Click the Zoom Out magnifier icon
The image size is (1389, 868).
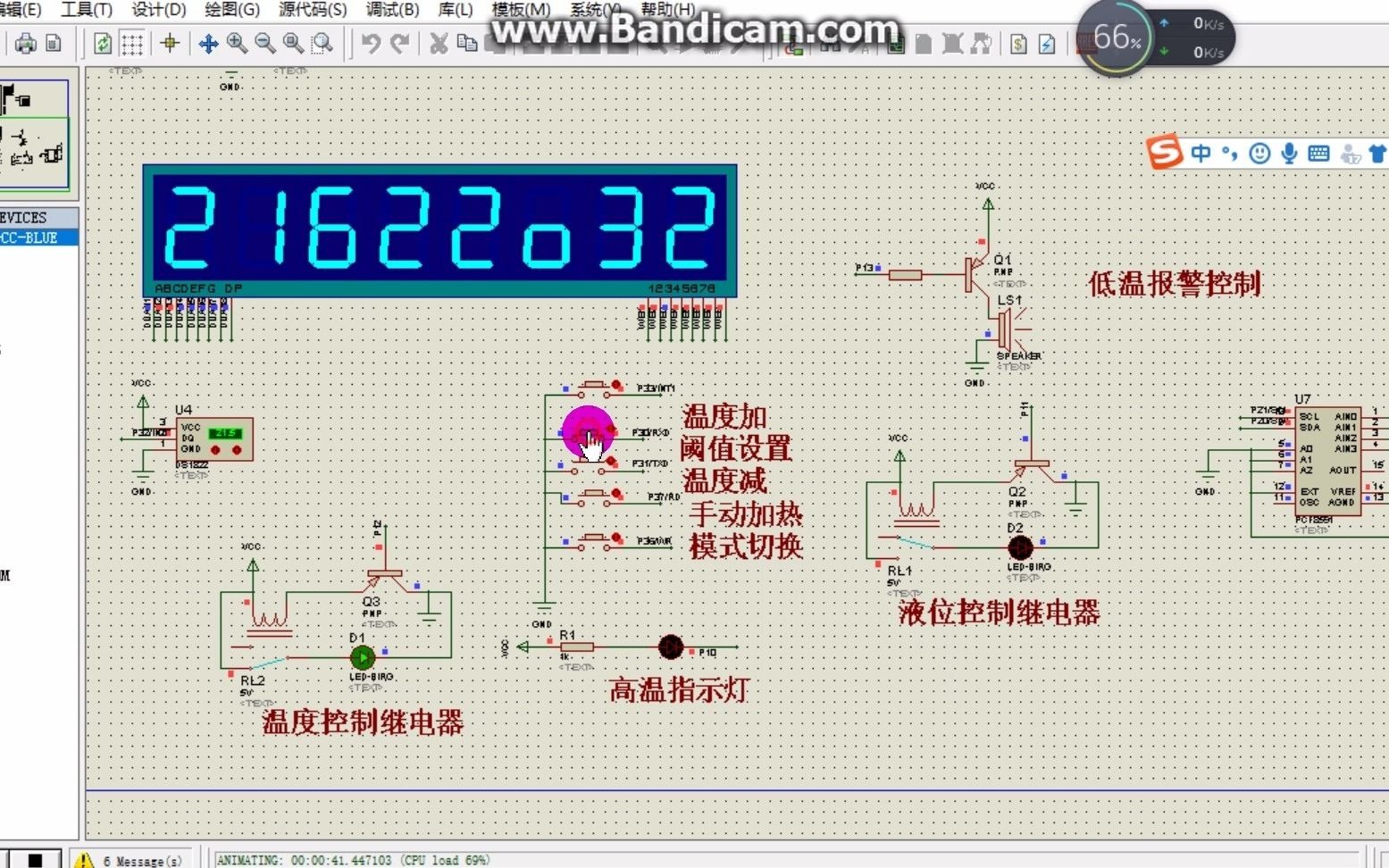[265, 43]
